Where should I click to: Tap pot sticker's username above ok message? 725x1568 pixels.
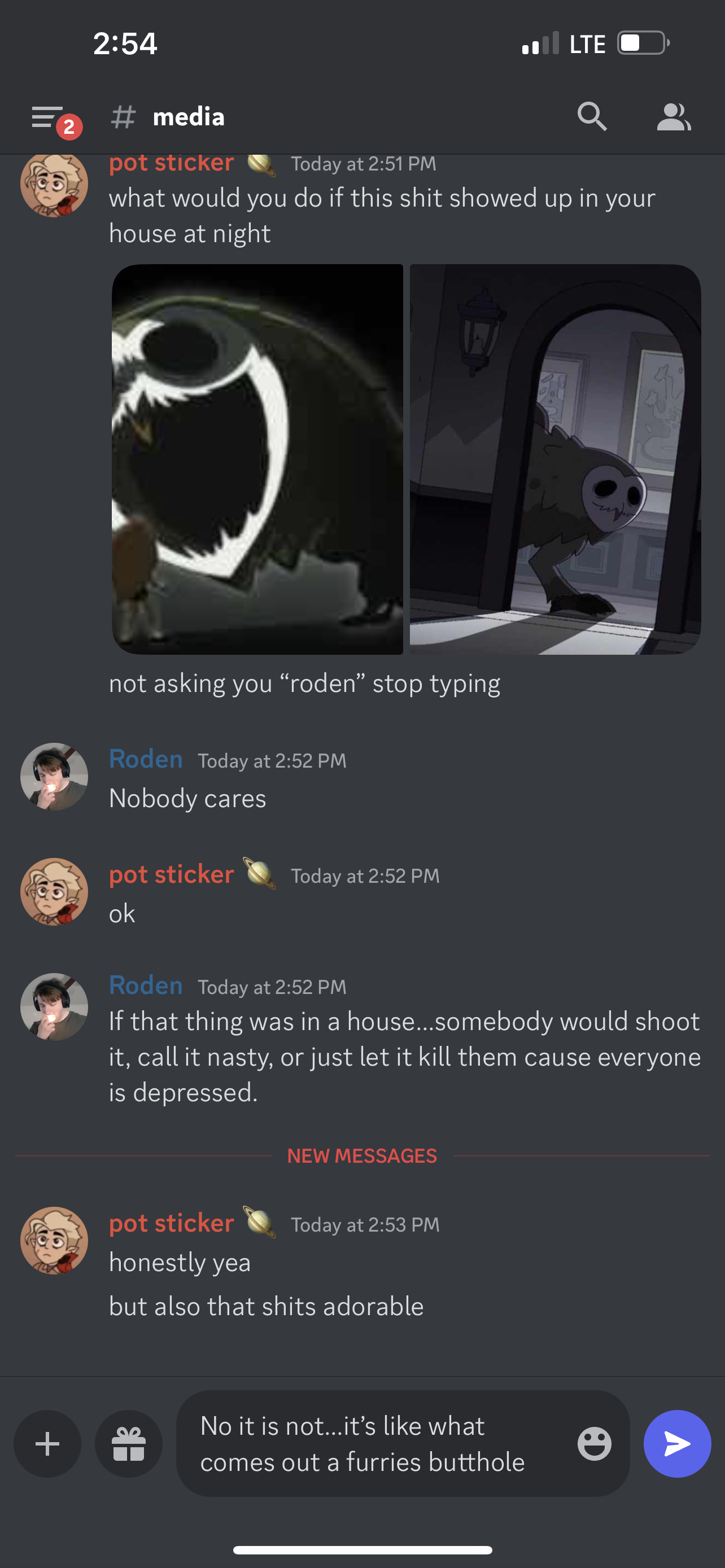pyautogui.click(x=171, y=874)
